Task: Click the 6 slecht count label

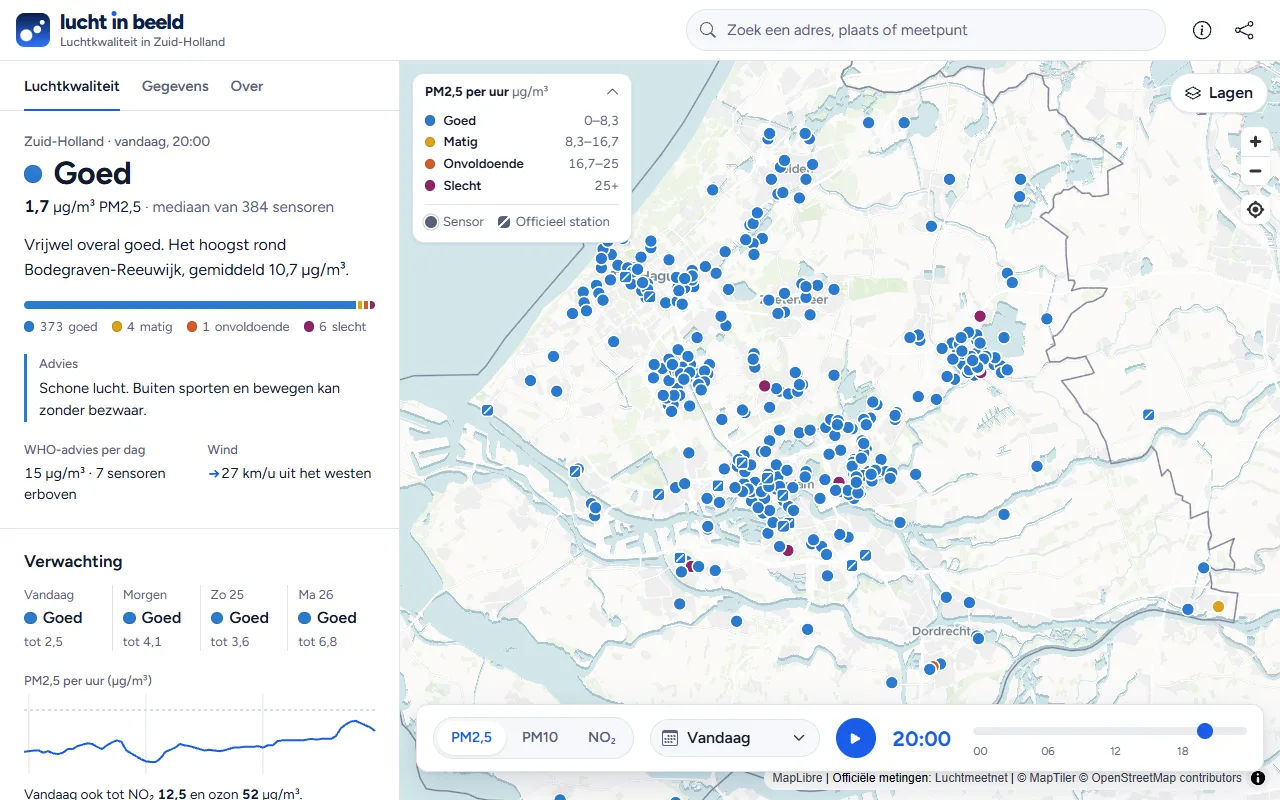Action: point(335,327)
